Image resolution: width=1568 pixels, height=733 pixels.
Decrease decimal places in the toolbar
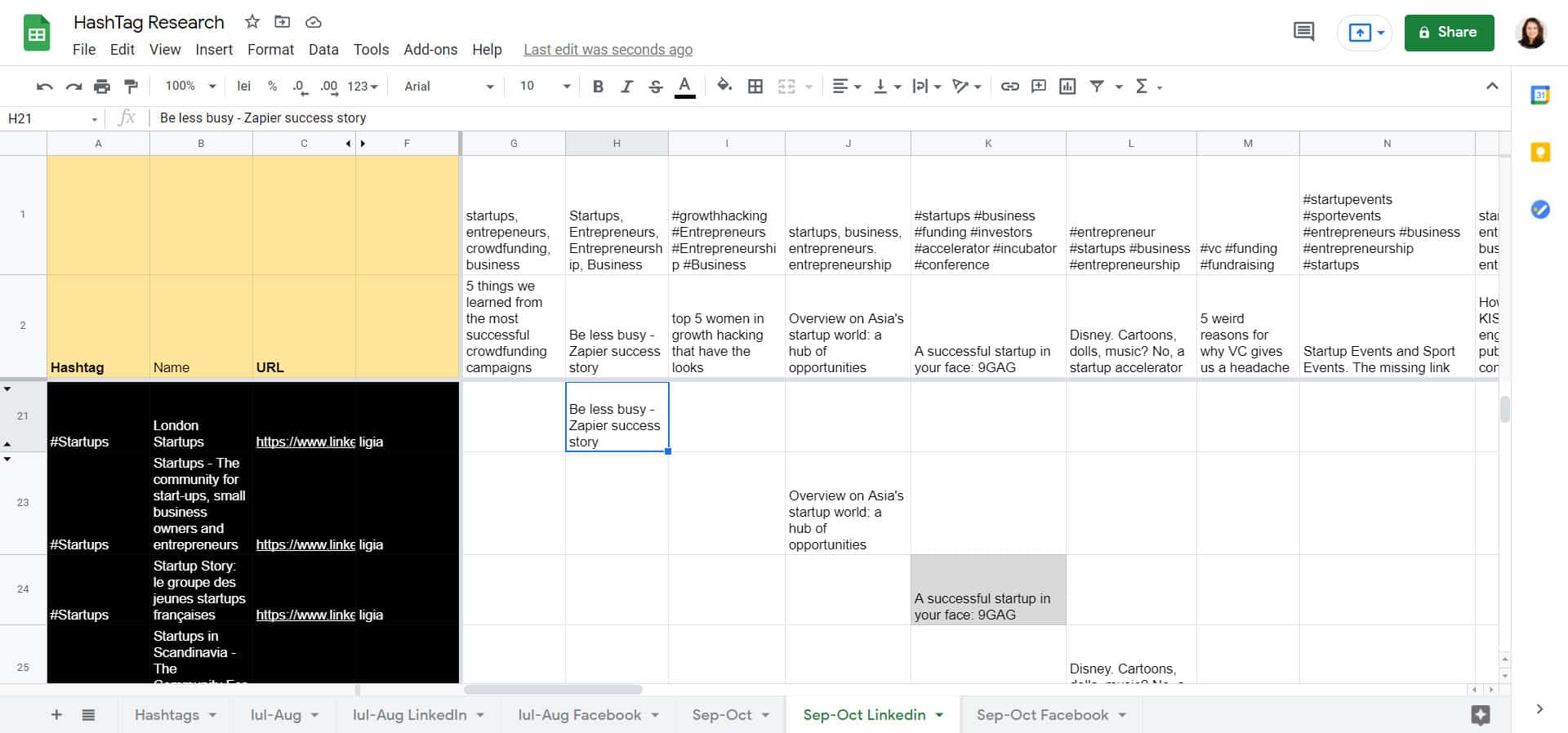point(300,87)
